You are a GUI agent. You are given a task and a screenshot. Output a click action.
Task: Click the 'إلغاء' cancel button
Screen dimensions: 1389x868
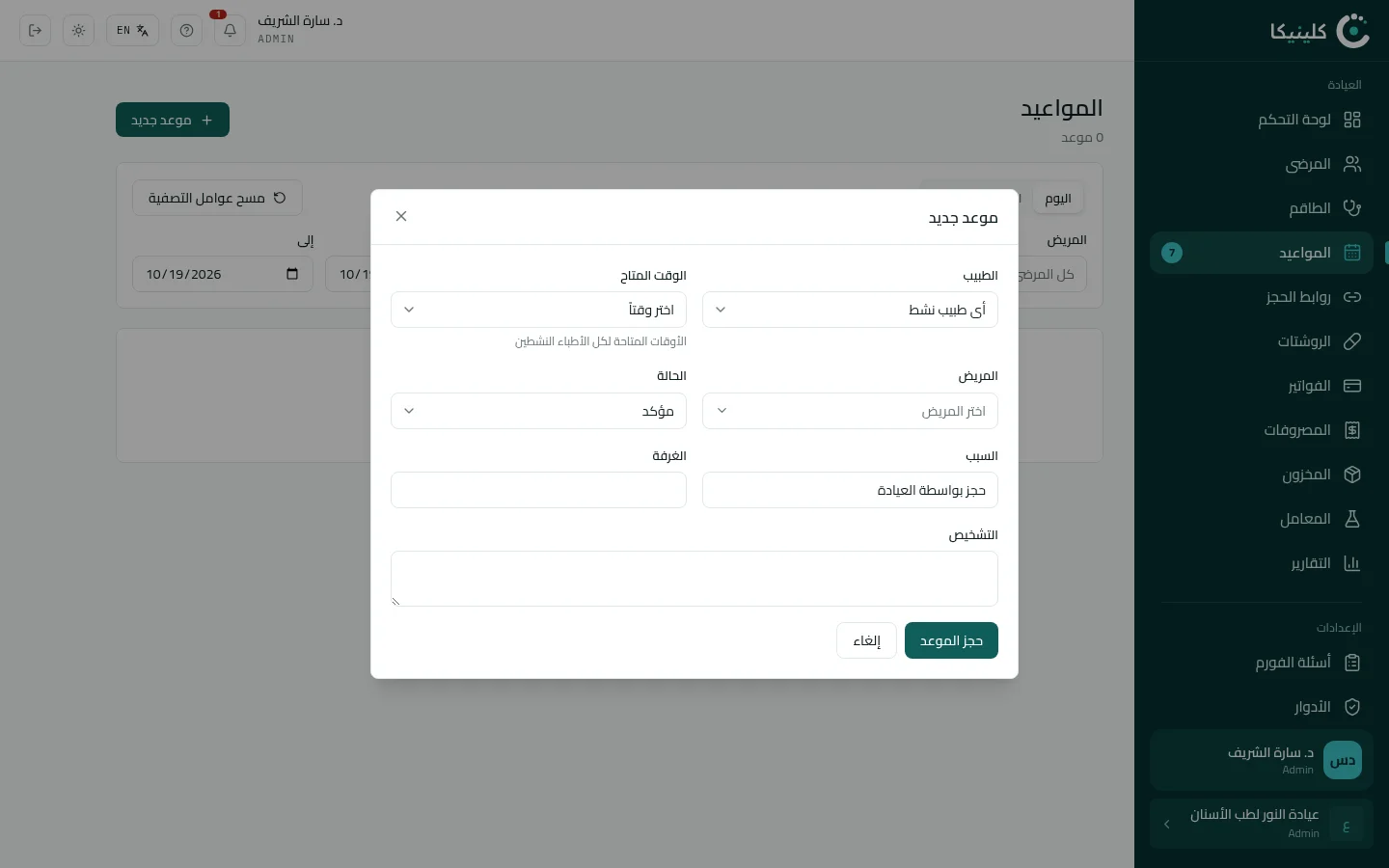pos(866,640)
